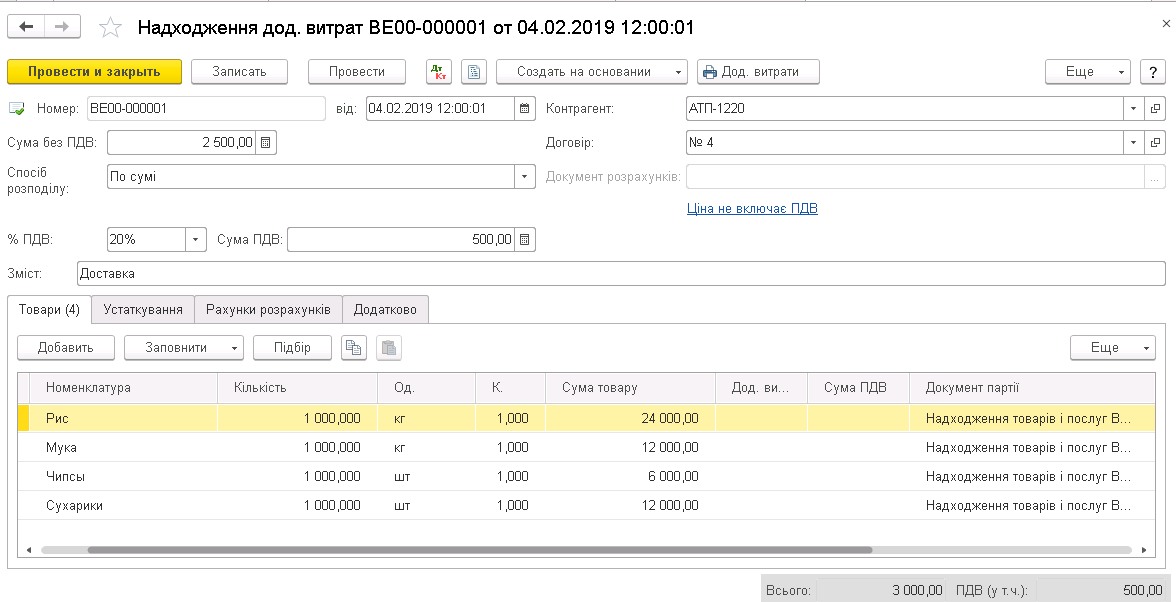Open the top Еще menu
1176x602 pixels.
1088,72
